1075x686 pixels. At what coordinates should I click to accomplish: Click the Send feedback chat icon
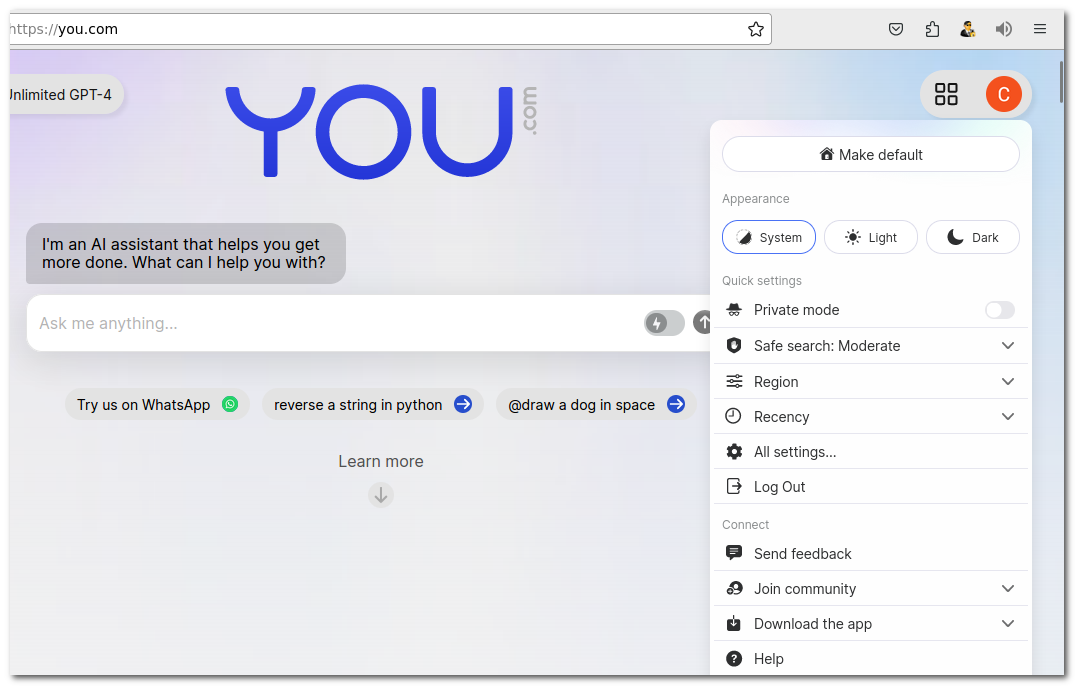point(734,552)
